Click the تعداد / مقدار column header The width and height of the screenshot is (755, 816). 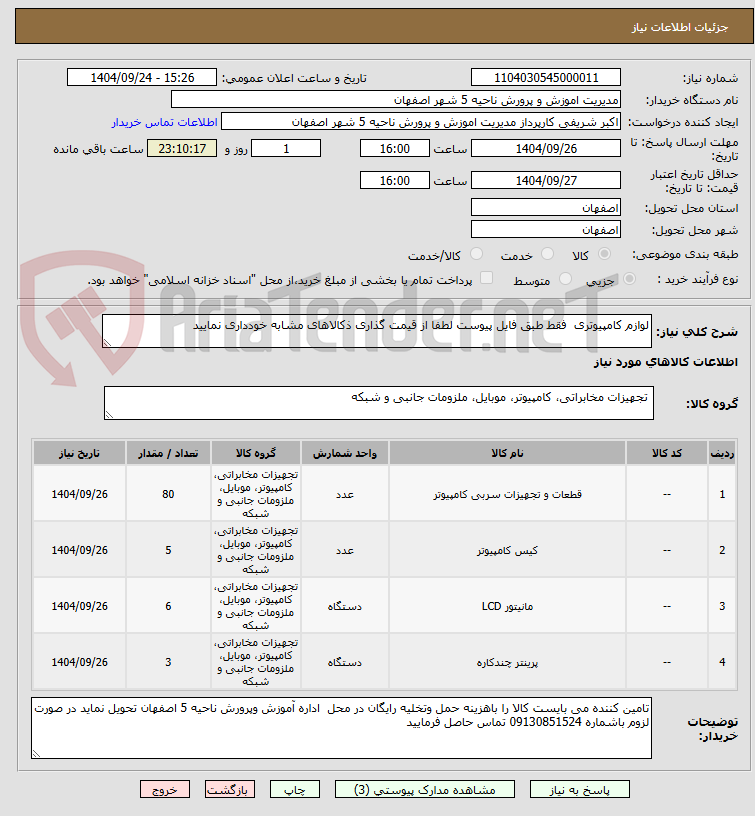click(168, 453)
